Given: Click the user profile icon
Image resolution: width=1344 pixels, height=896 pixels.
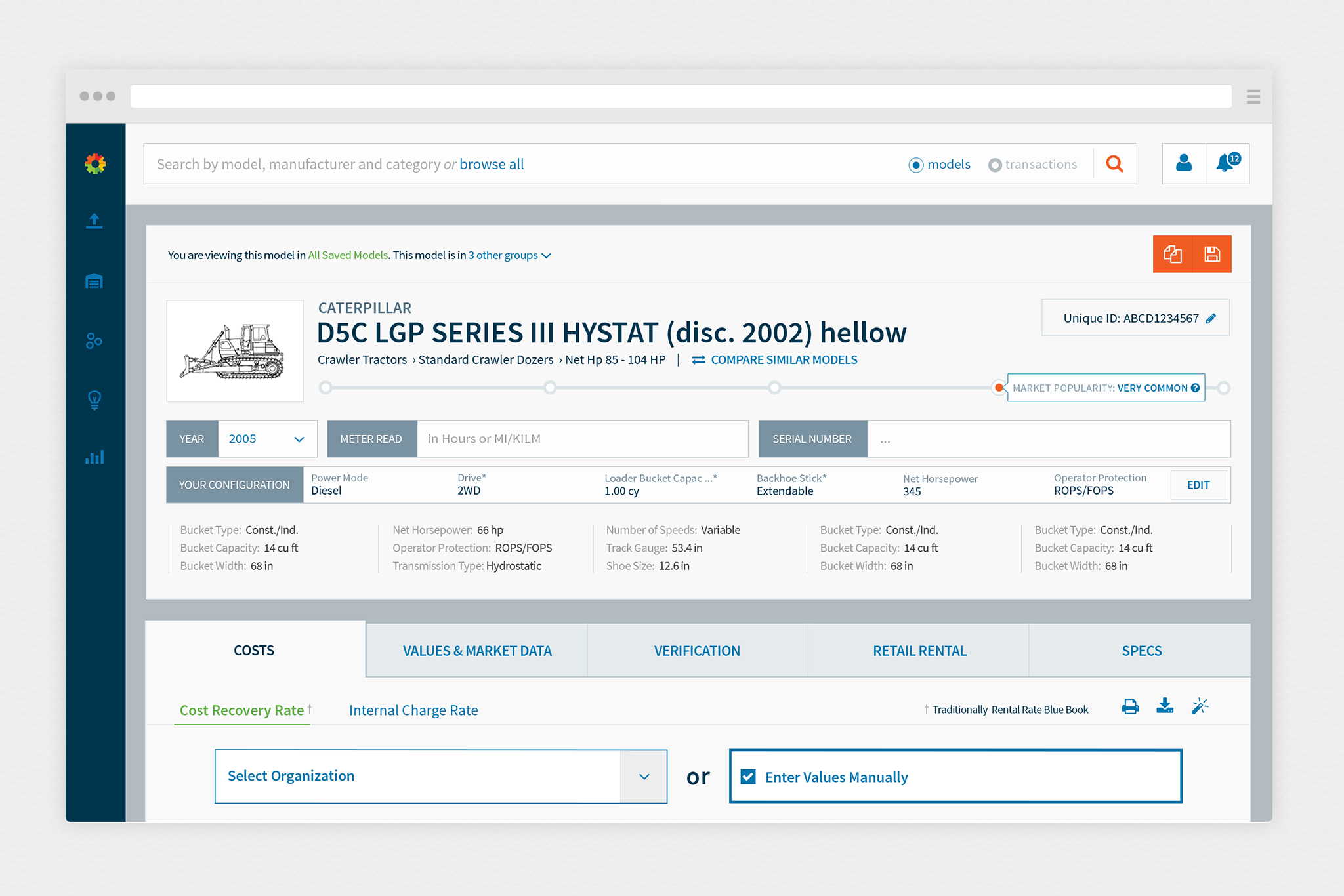Looking at the screenshot, I should coord(1184,163).
